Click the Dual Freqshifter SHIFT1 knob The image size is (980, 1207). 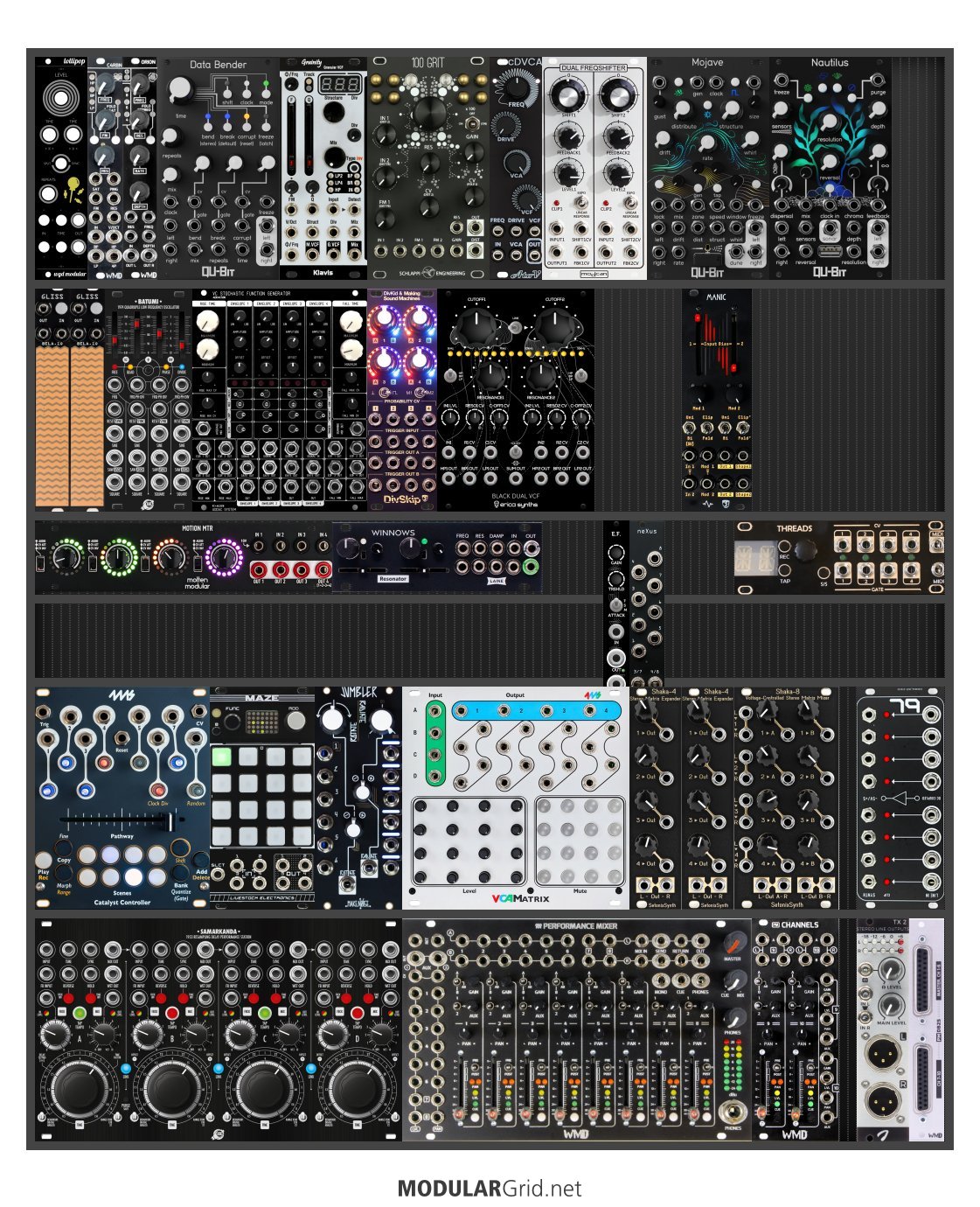(569, 97)
